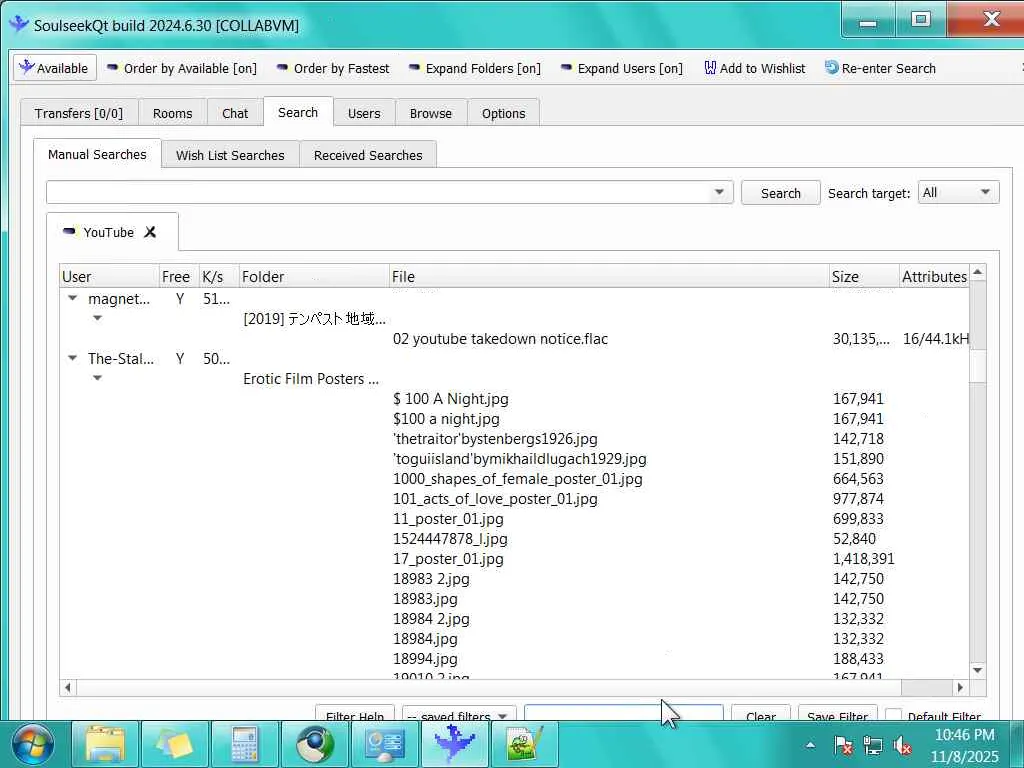Click the Clear filter button
Screen dimensions: 1024x768
pos(761,713)
